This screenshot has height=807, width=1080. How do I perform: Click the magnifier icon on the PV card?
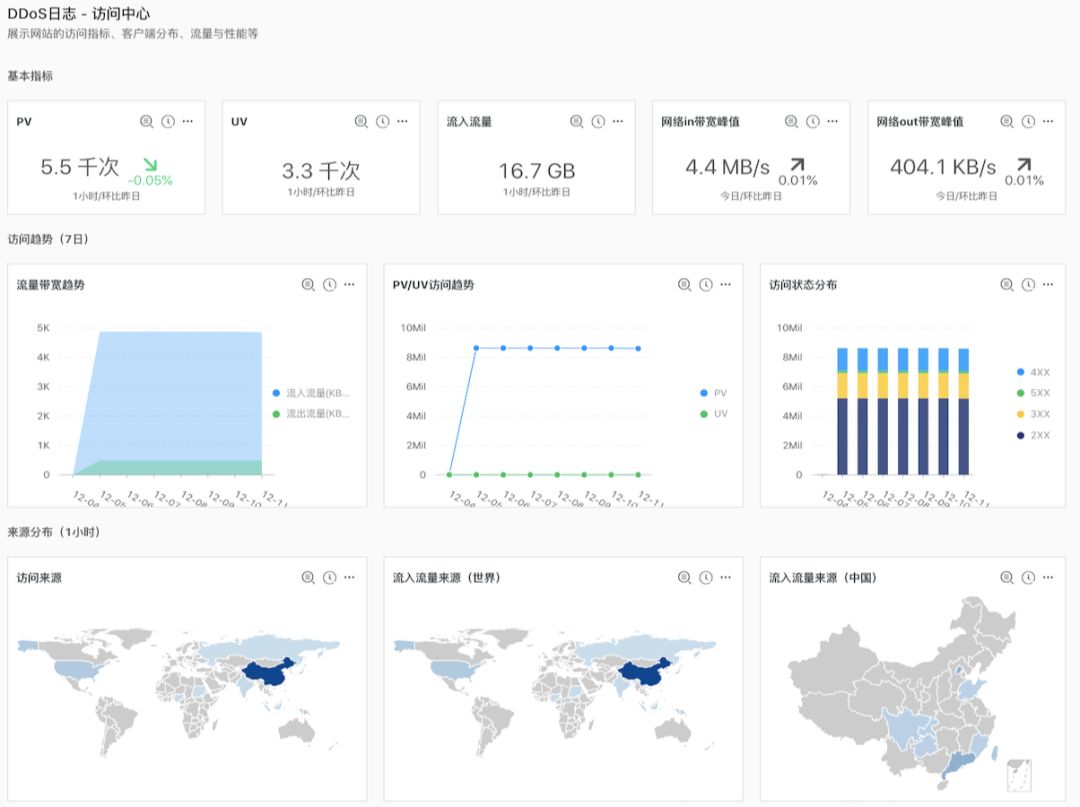147,121
